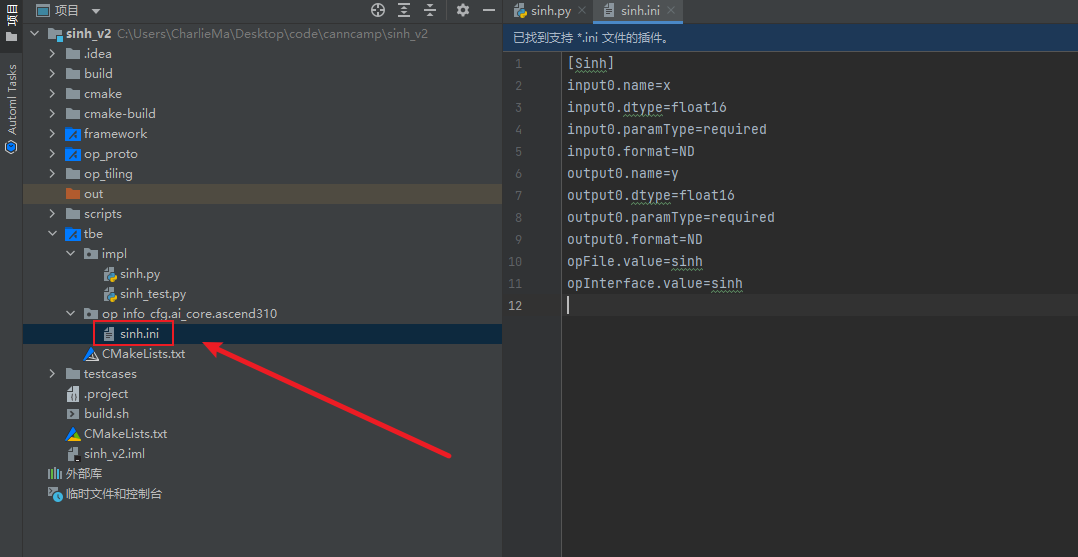
Task: Click the framework folder icon
Action: tap(73, 133)
